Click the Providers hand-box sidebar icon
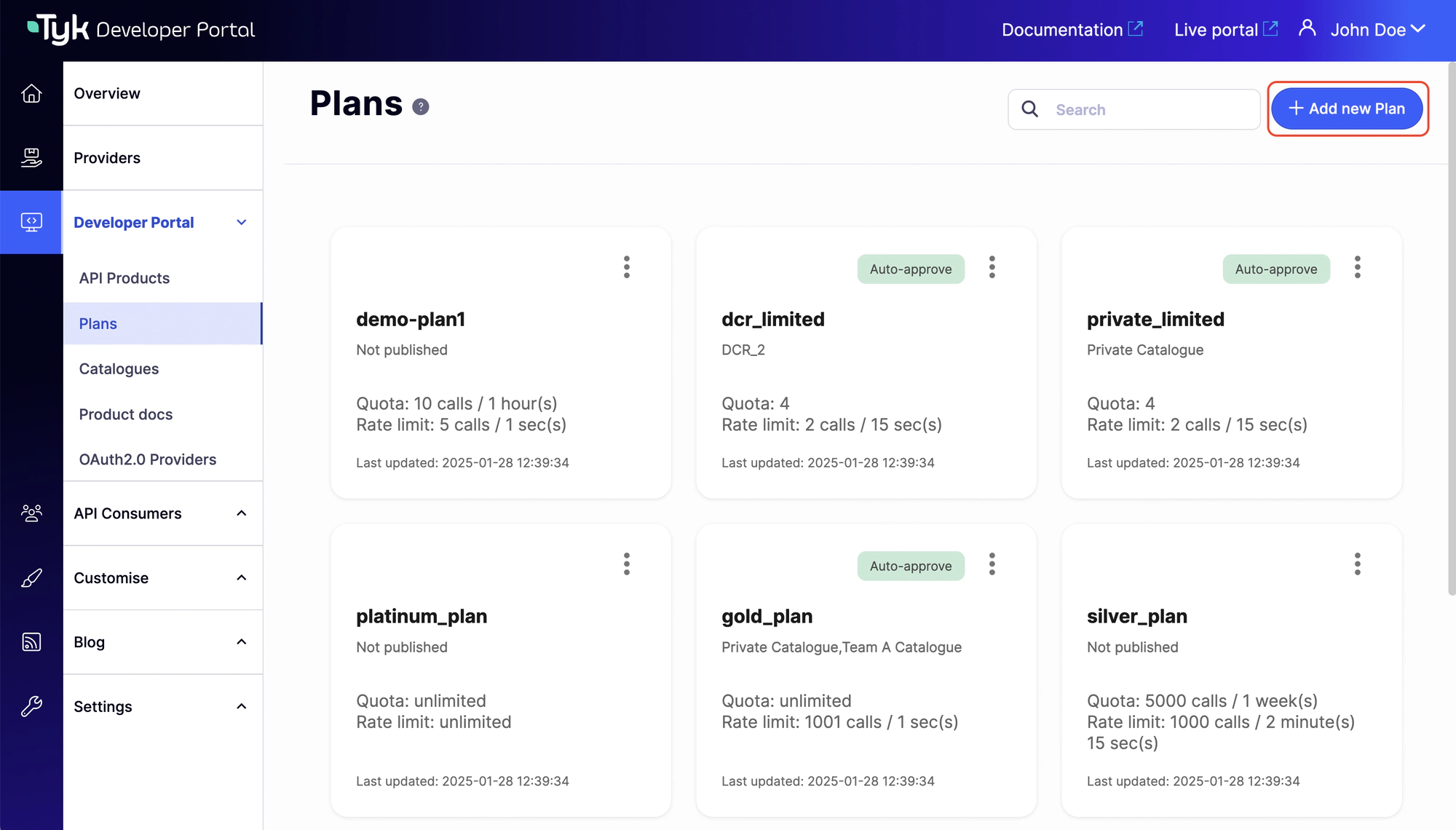The height and width of the screenshot is (830, 1456). click(31, 157)
